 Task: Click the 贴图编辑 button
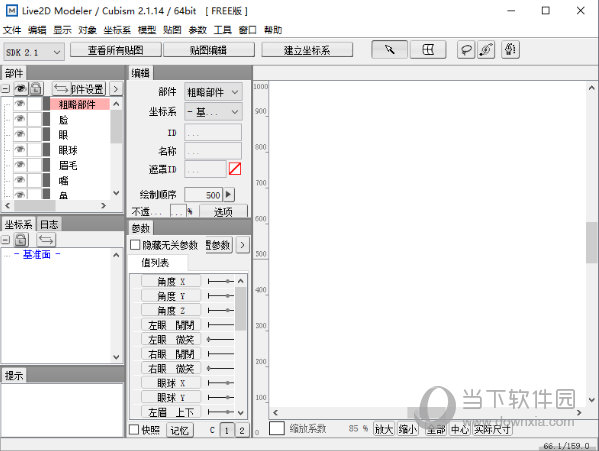[x=209, y=50]
